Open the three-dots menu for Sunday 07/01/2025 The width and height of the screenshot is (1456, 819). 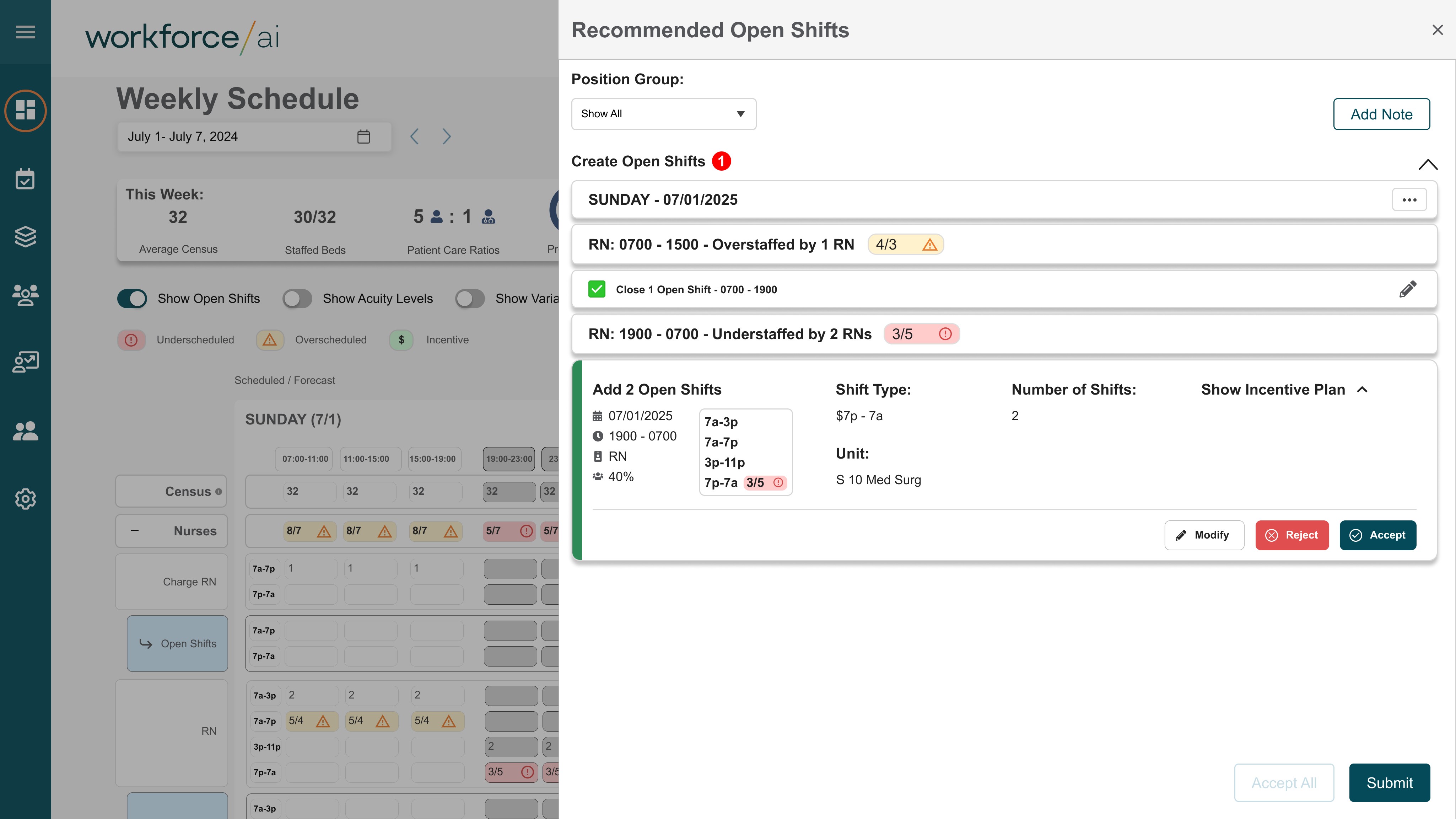tap(1409, 200)
